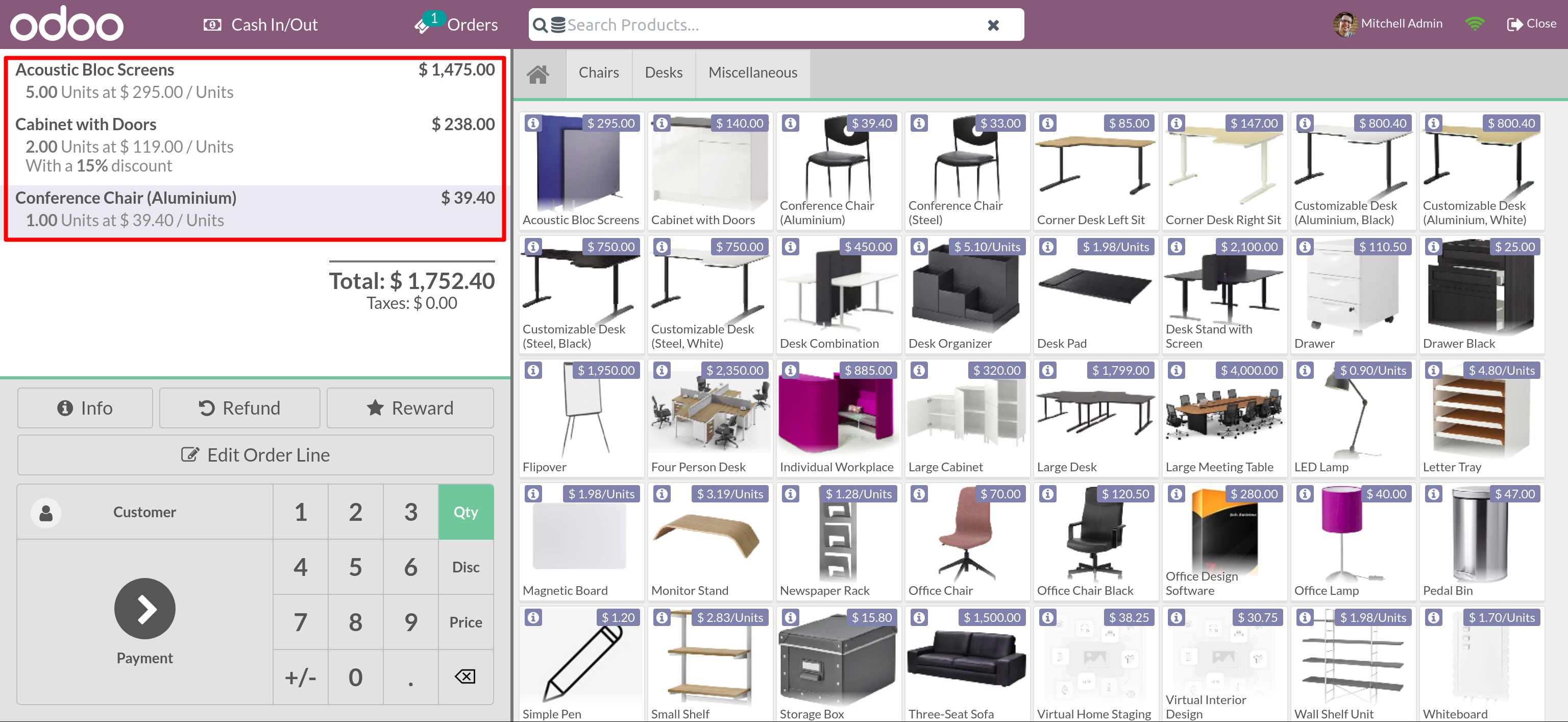The width and height of the screenshot is (1568, 722).
Task: Click the Refund button
Action: coord(239,408)
